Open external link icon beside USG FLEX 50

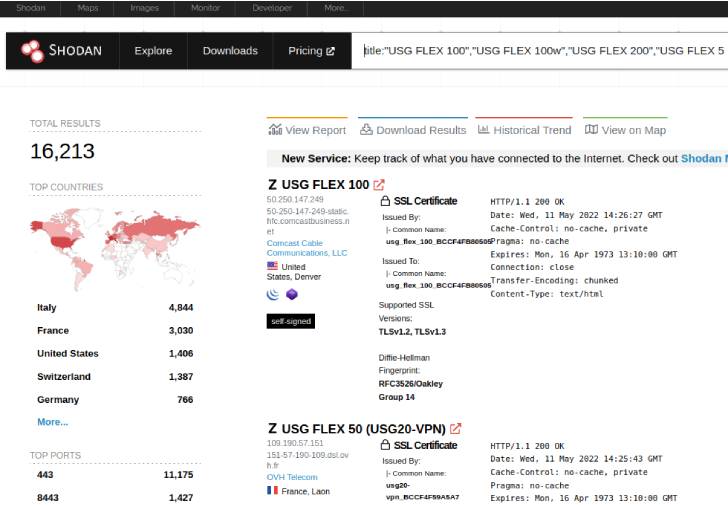(x=455, y=428)
